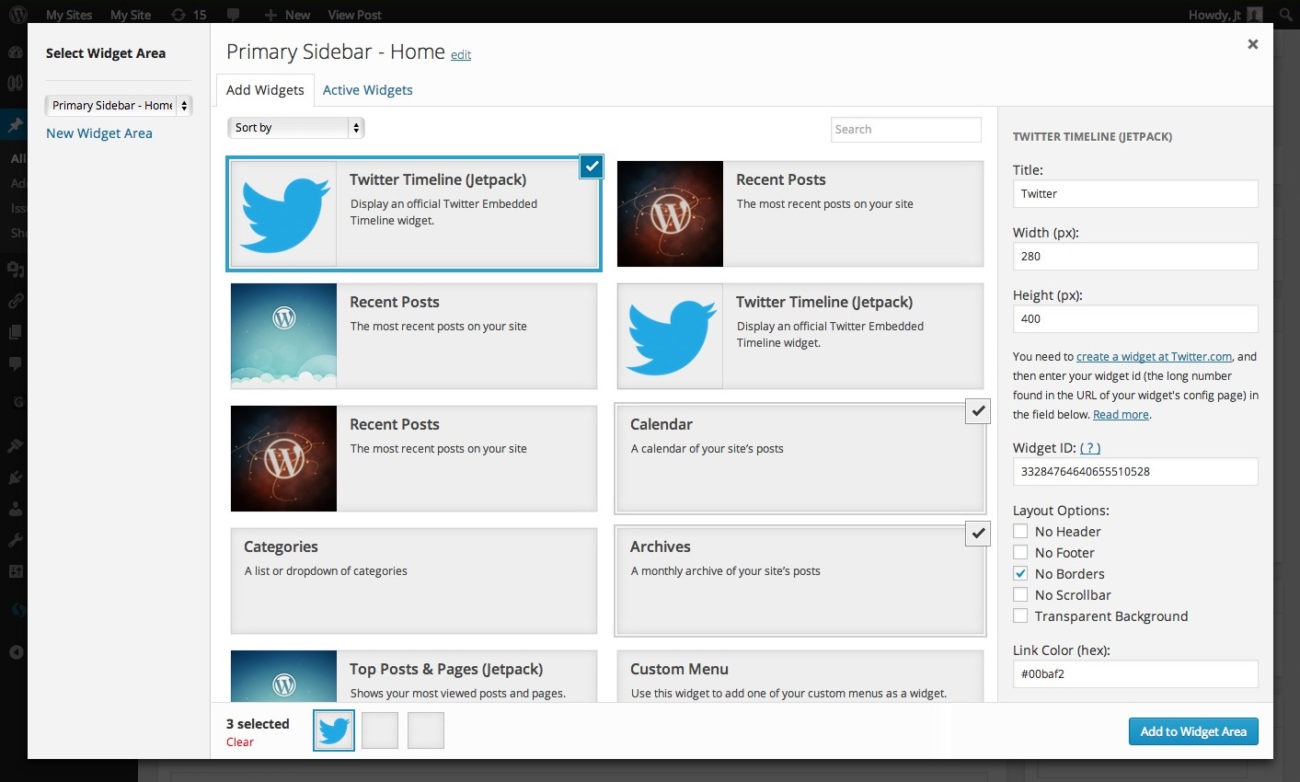Open the WordPress.com logo menu in admin bar

(x=16, y=14)
